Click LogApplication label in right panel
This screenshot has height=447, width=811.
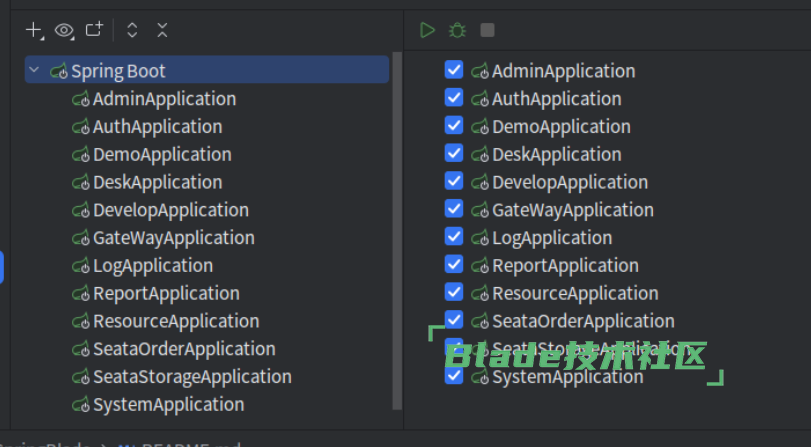pyautogui.click(x=552, y=238)
